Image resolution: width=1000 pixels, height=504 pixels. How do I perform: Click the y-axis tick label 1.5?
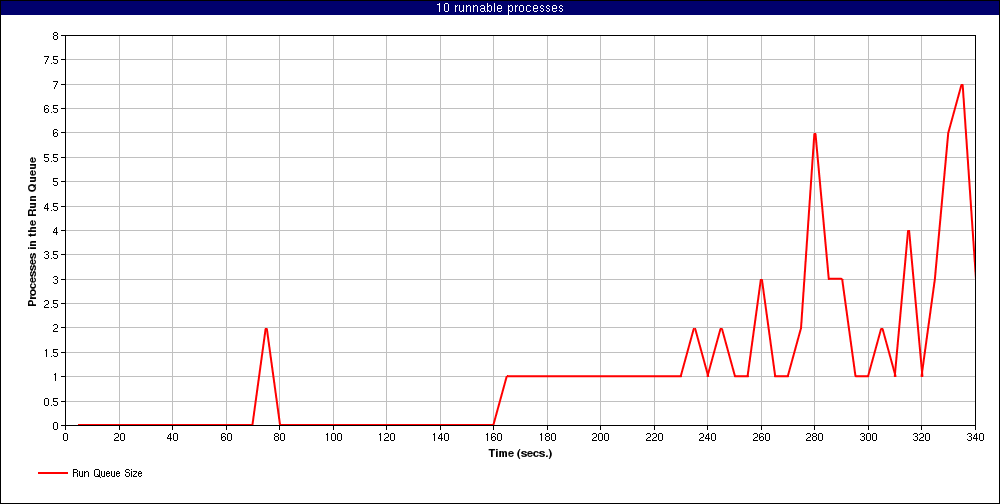coord(52,352)
